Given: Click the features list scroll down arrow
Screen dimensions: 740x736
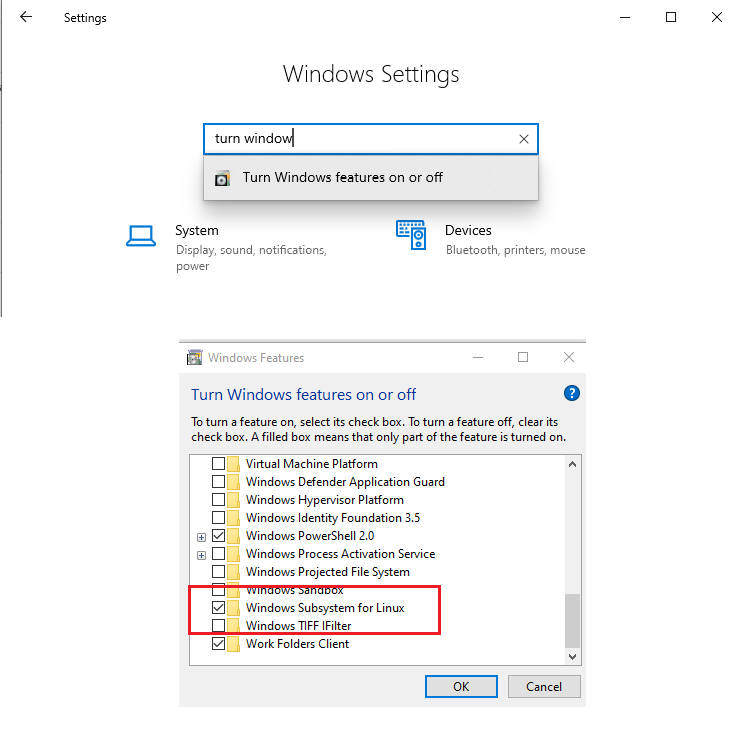Looking at the screenshot, I should tap(572, 657).
